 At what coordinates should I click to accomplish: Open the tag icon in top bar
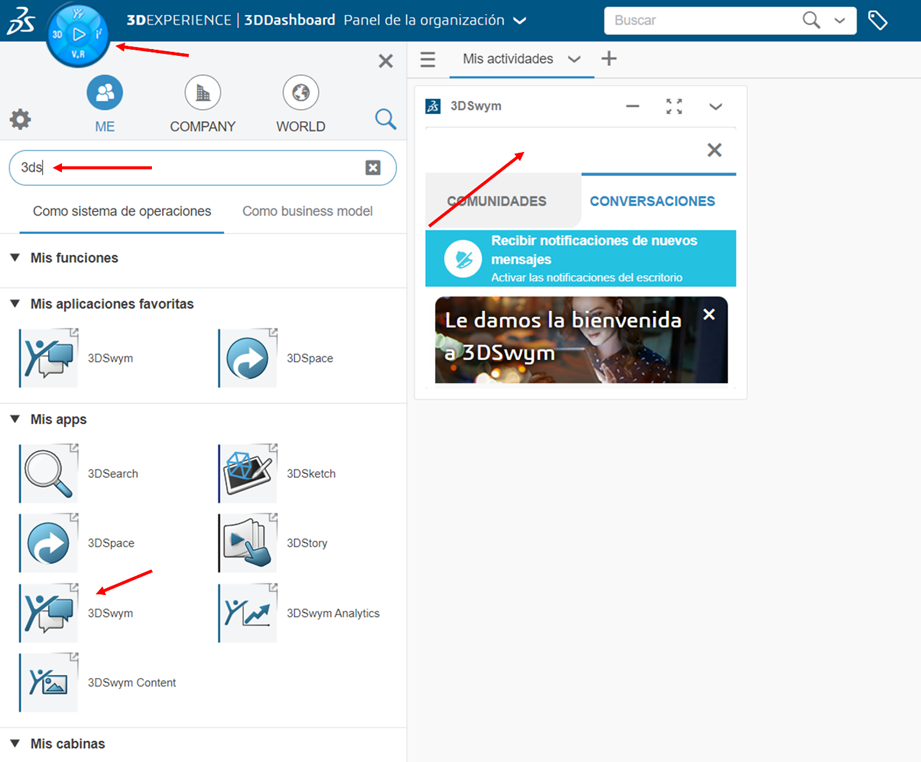tap(878, 21)
